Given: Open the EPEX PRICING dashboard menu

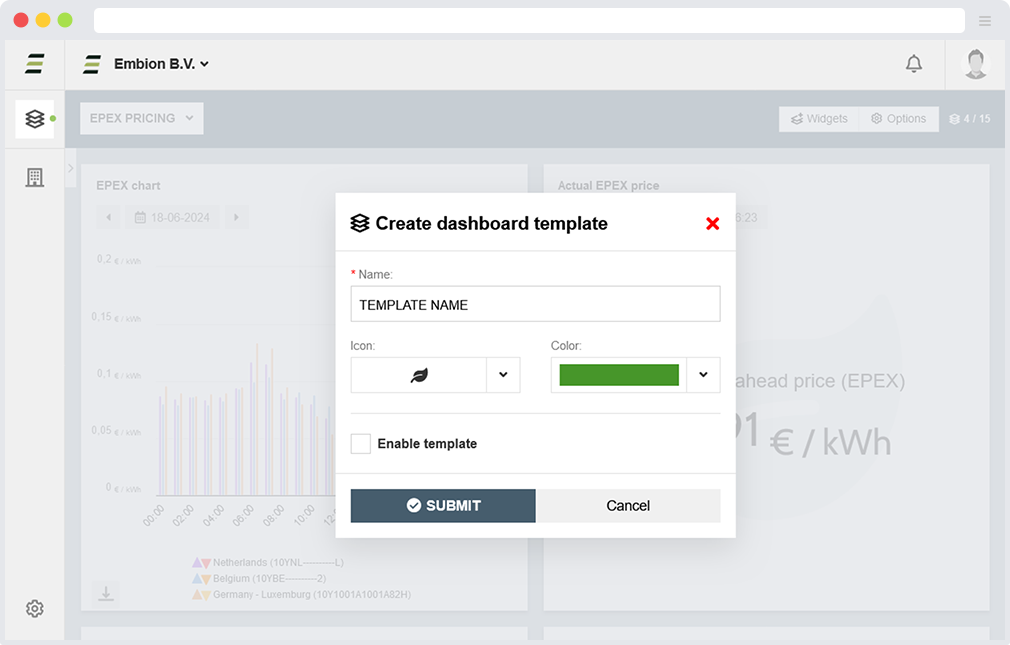Looking at the screenshot, I should pyautogui.click(x=141, y=118).
